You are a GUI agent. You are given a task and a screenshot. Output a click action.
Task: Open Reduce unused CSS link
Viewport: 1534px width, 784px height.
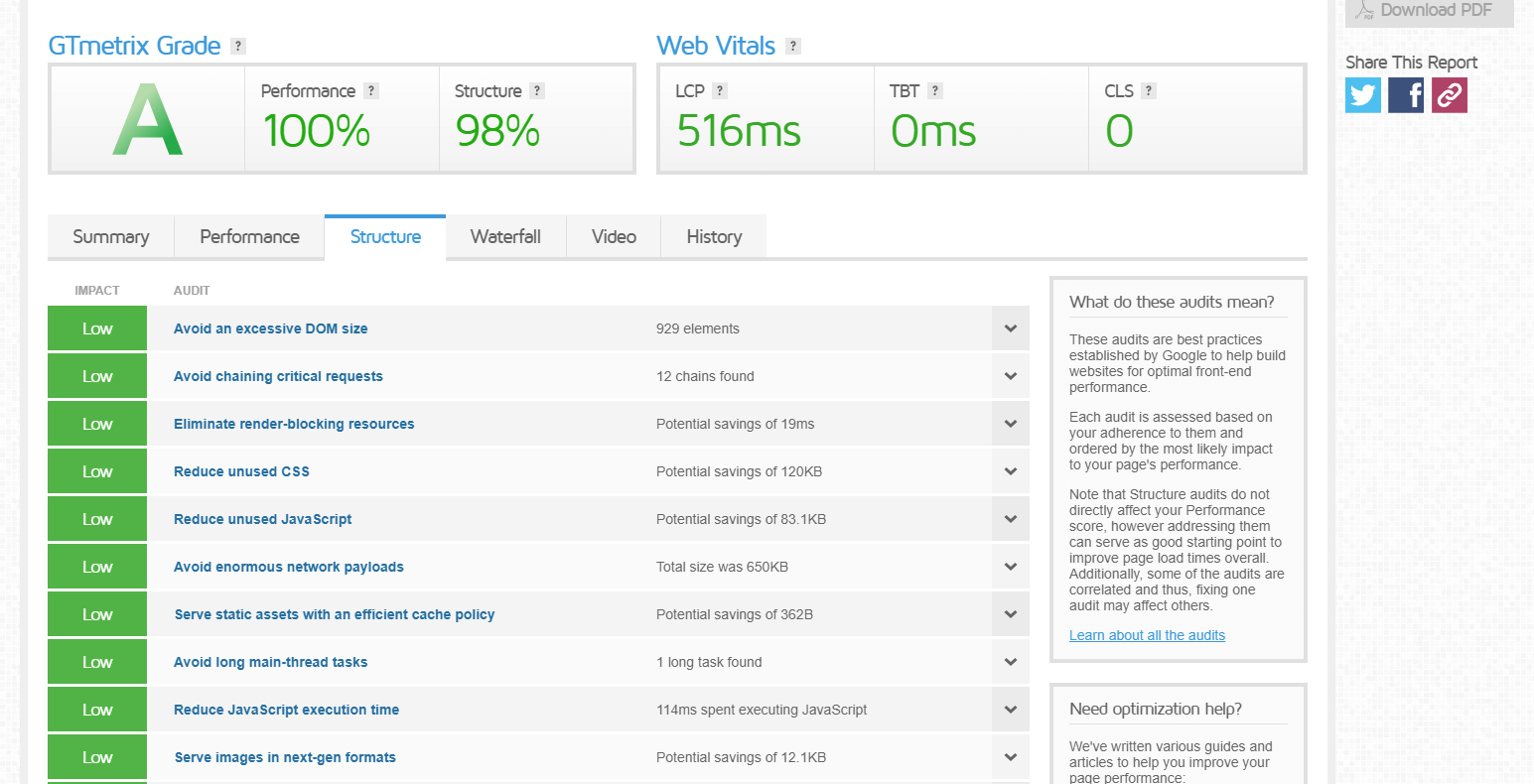coord(241,471)
